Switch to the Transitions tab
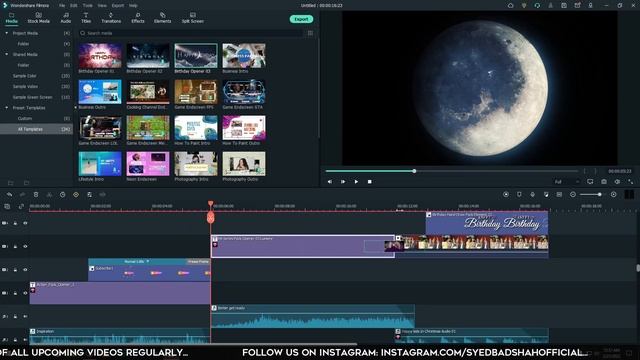 pos(111,18)
